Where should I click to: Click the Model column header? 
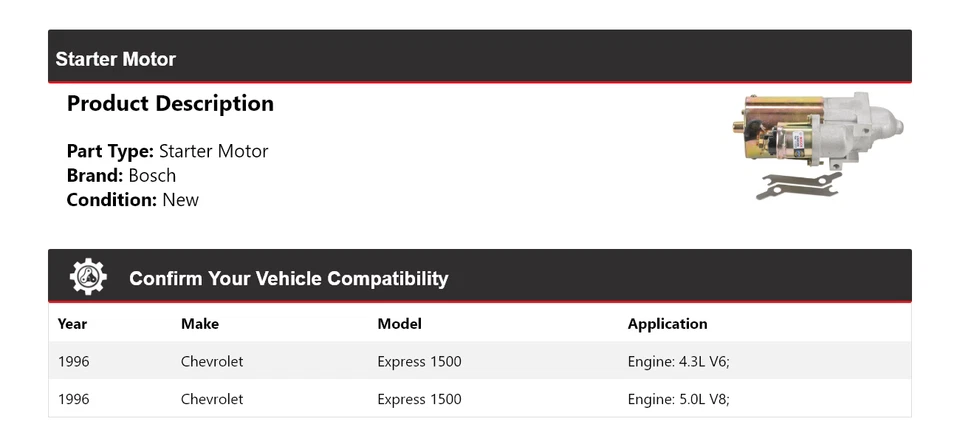(399, 324)
